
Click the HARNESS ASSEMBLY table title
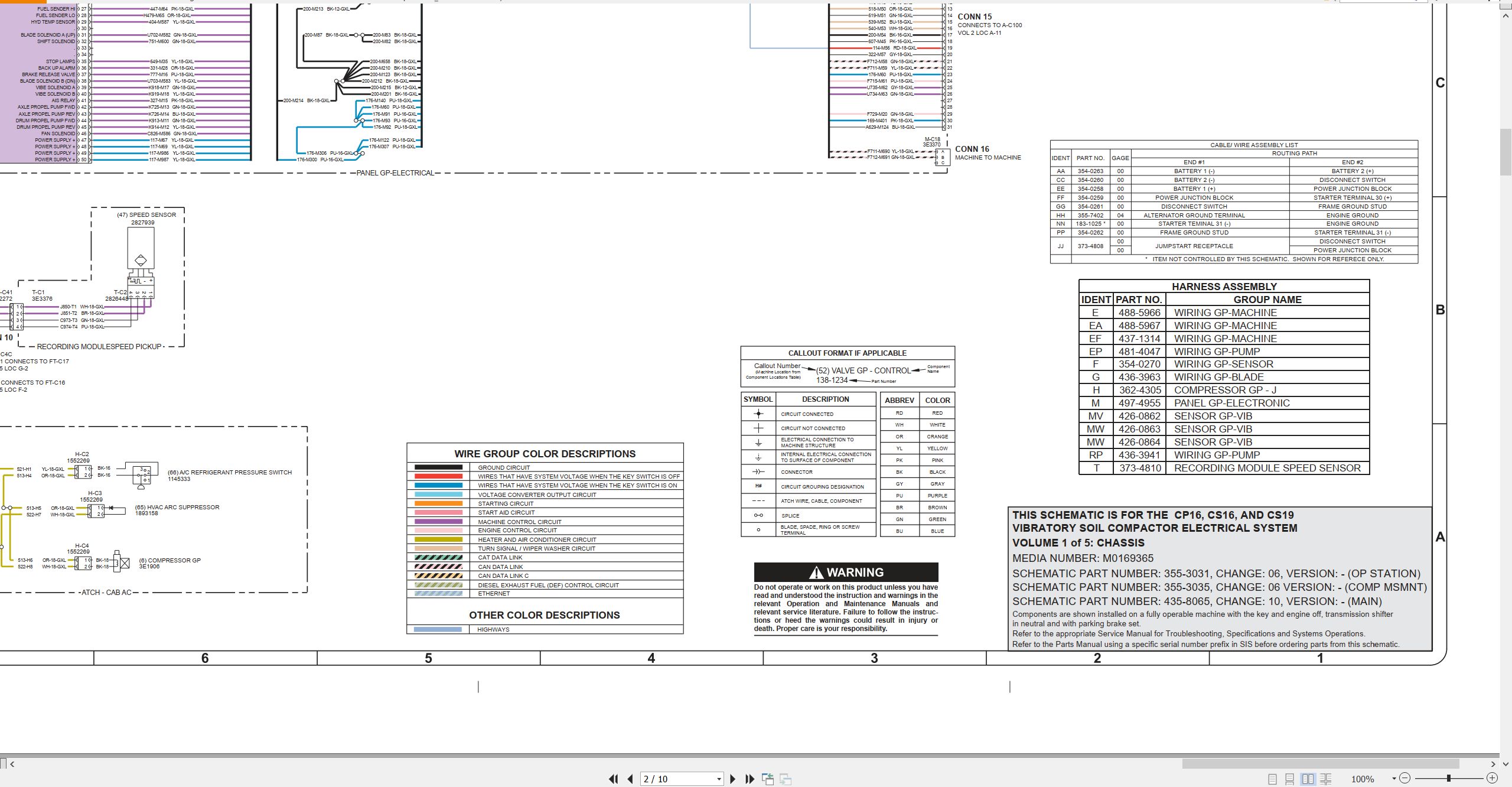point(1224,287)
